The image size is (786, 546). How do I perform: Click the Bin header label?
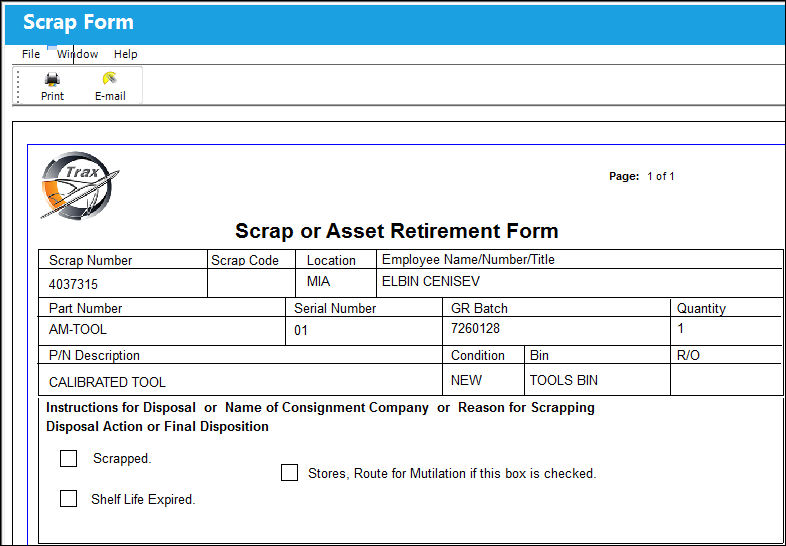(x=539, y=355)
